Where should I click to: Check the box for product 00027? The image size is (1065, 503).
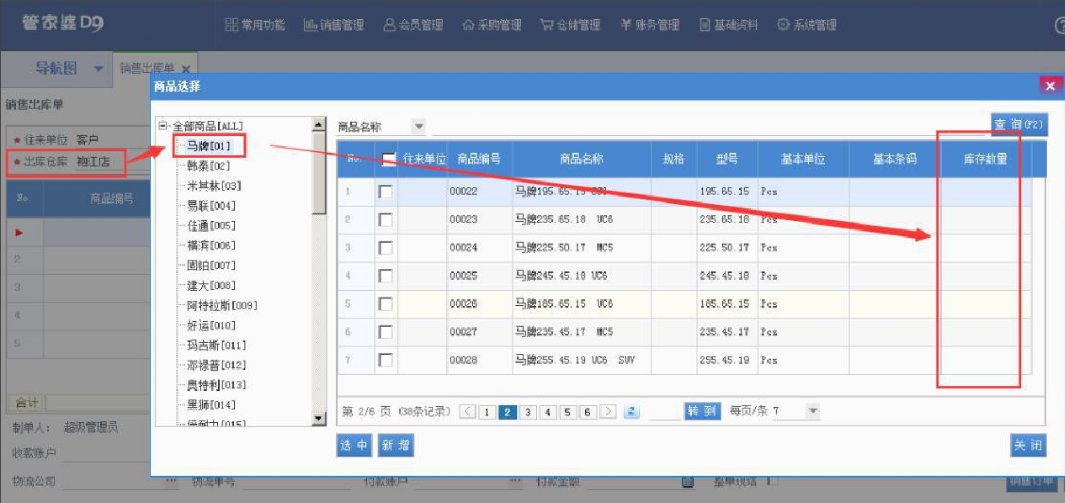[386, 332]
